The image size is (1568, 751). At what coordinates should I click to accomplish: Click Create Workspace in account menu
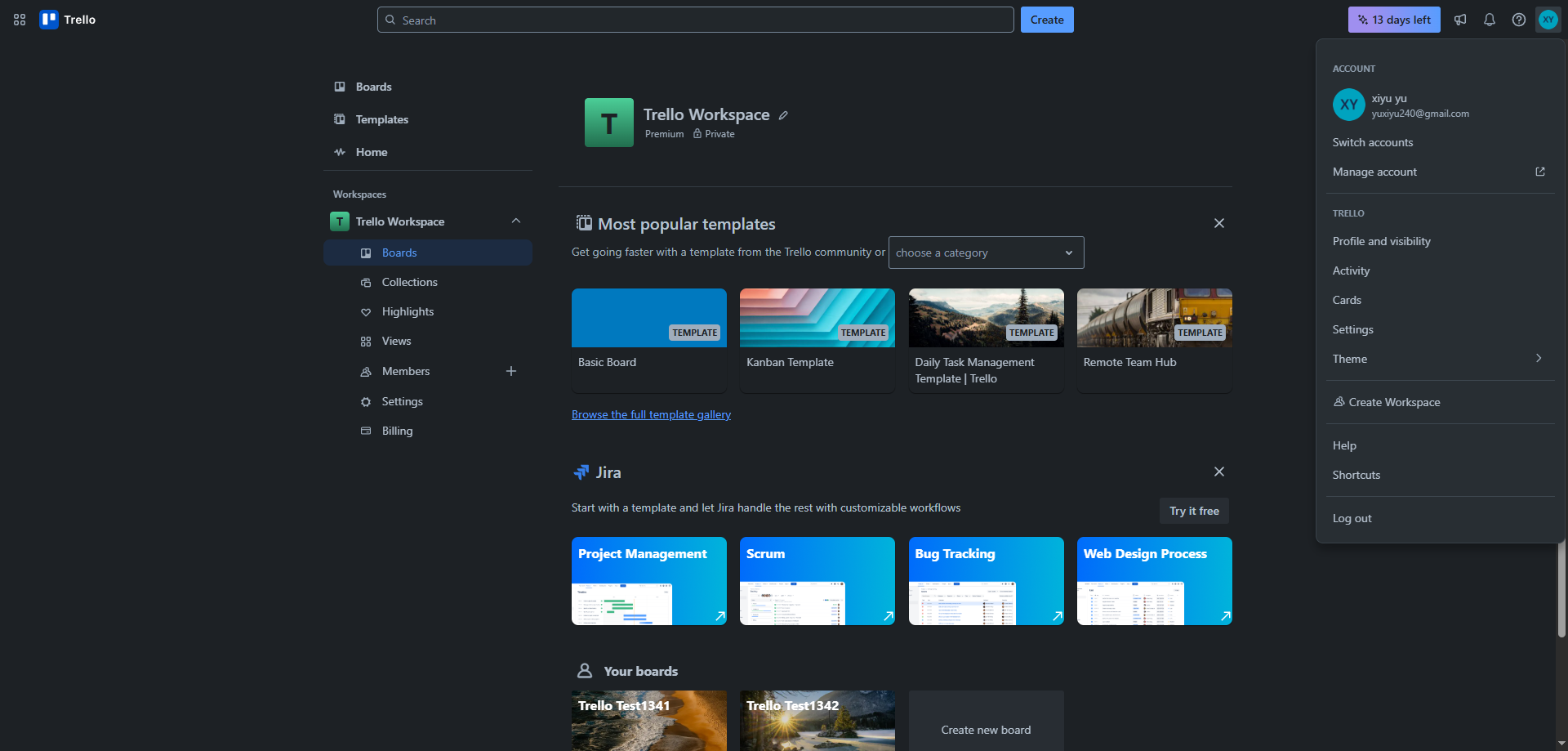tap(1441, 402)
